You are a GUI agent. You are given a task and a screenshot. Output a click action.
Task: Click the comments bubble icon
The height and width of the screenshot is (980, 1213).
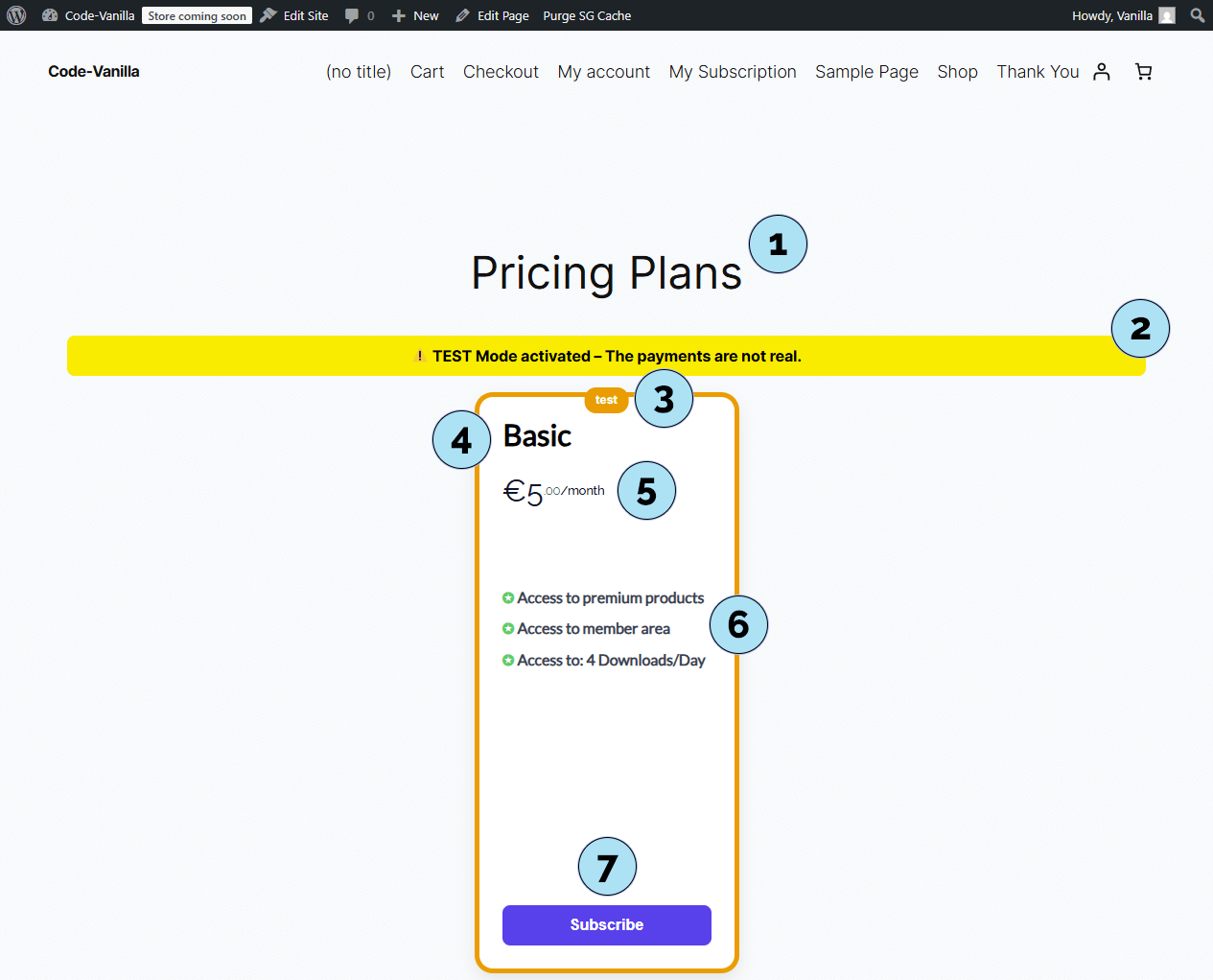tap(353, 15)
